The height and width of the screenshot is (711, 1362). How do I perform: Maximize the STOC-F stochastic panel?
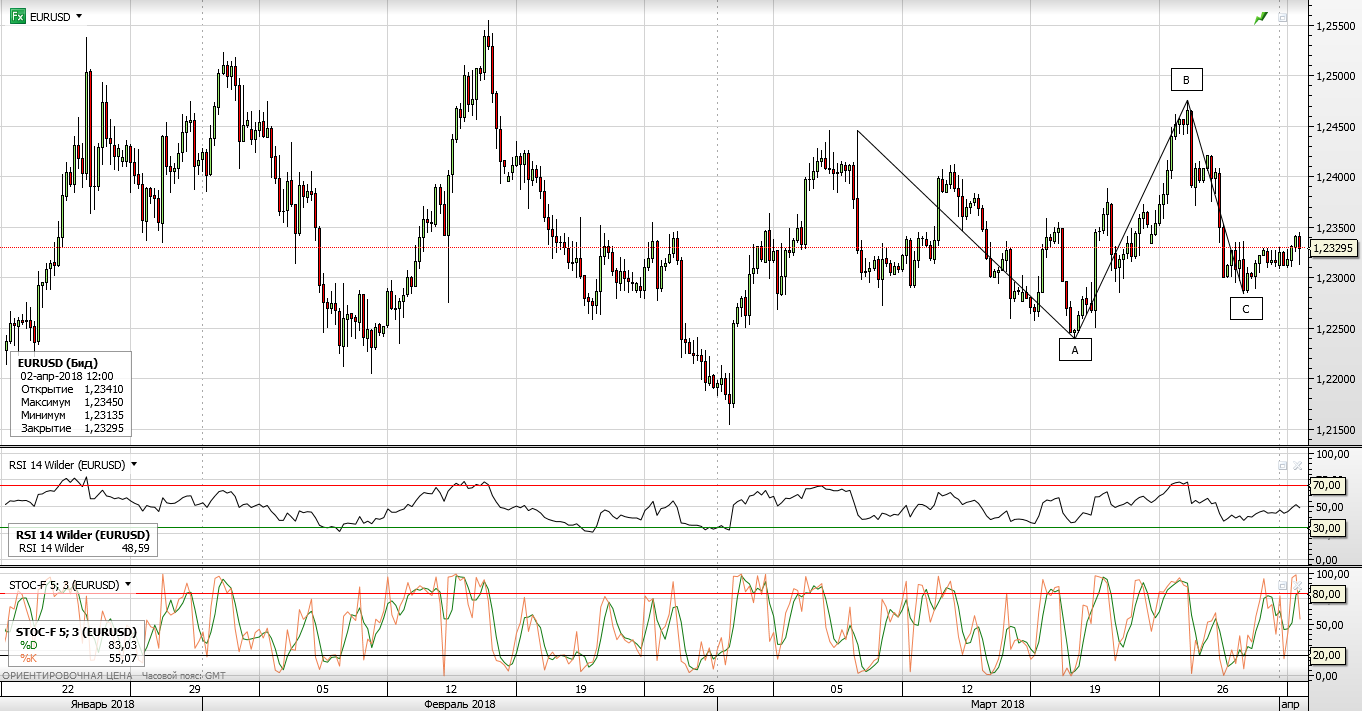[1283, 585]
